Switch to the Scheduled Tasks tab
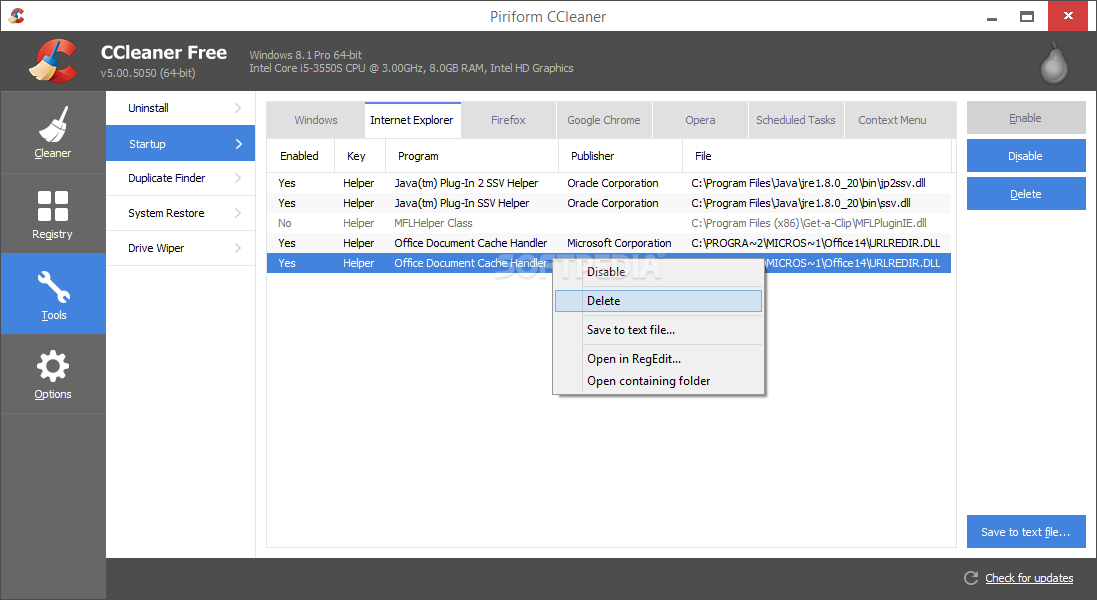This screenshot has height=600, width=1097. point(795,120)
